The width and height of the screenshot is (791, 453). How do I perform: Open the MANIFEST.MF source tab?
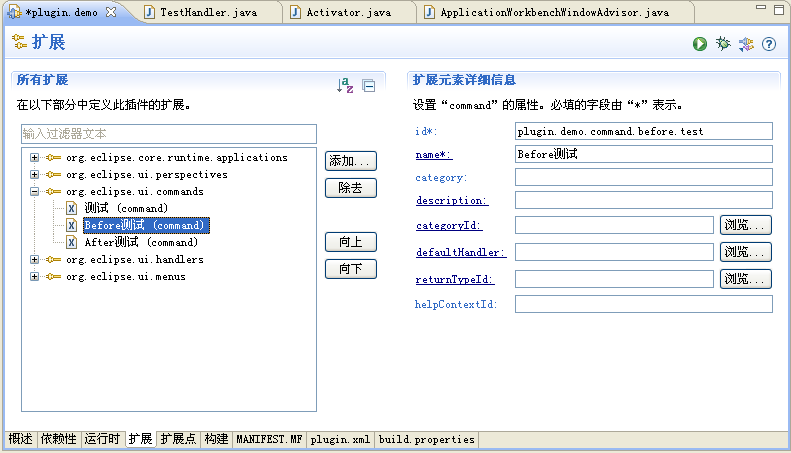[x=269, y=439]
